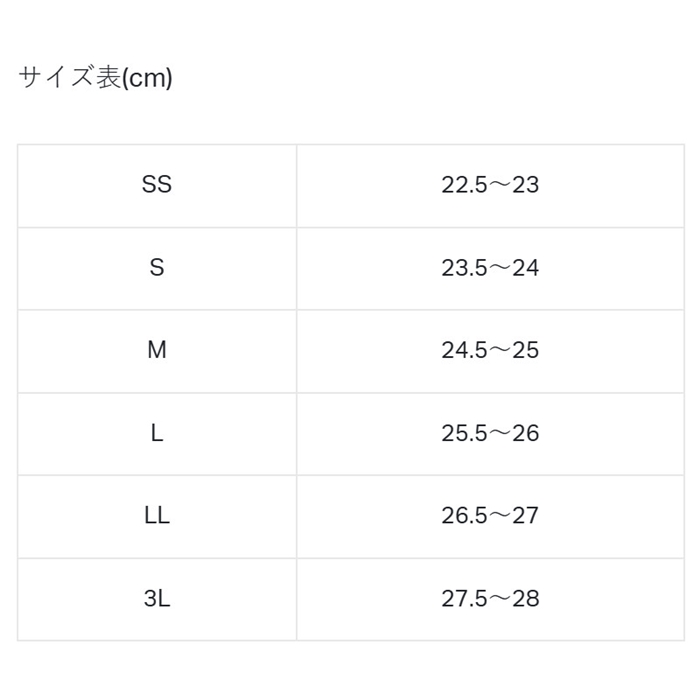
Task: Click the 22.5~23 measurement cell
Action: 491,186
